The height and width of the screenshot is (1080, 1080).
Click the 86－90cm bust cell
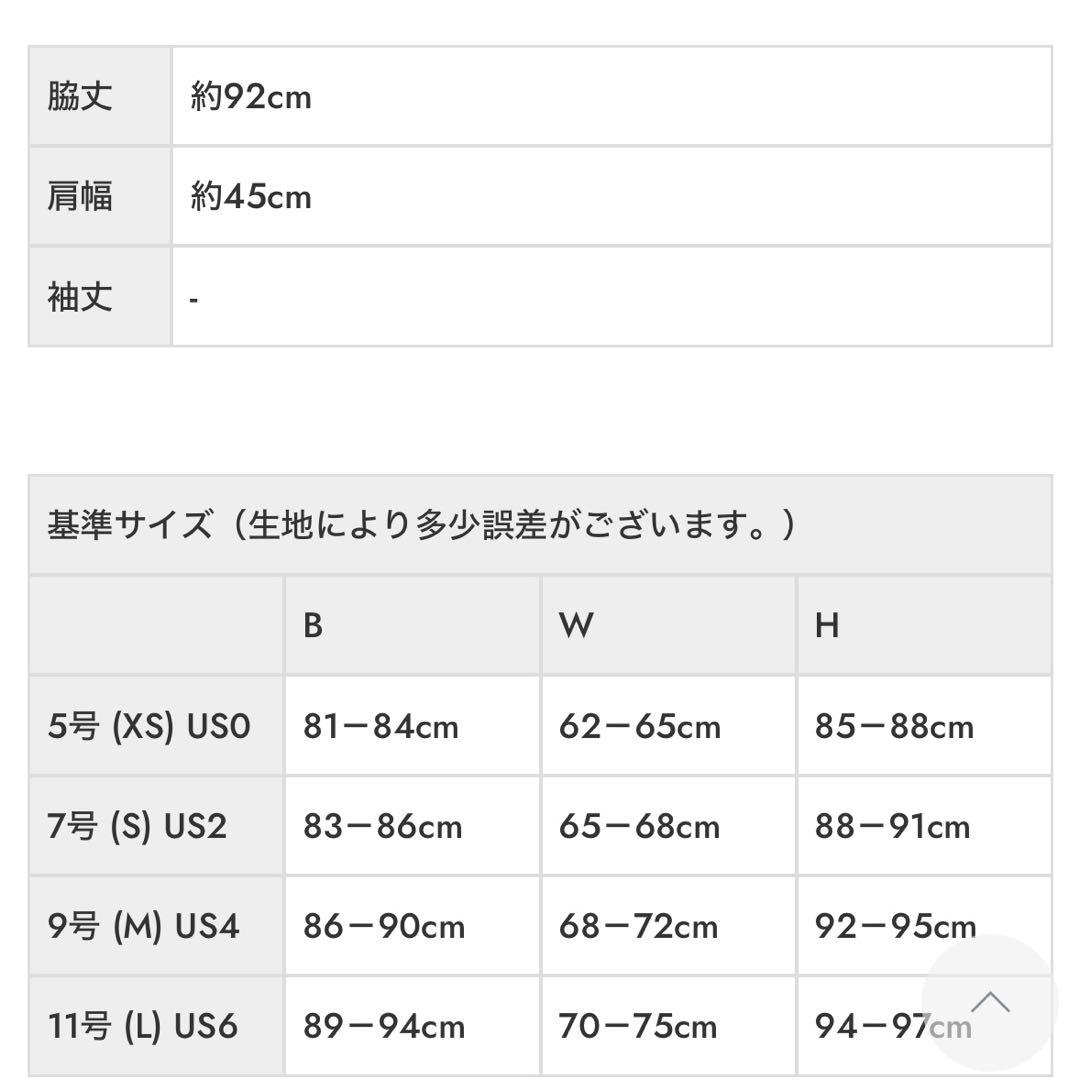384,926
